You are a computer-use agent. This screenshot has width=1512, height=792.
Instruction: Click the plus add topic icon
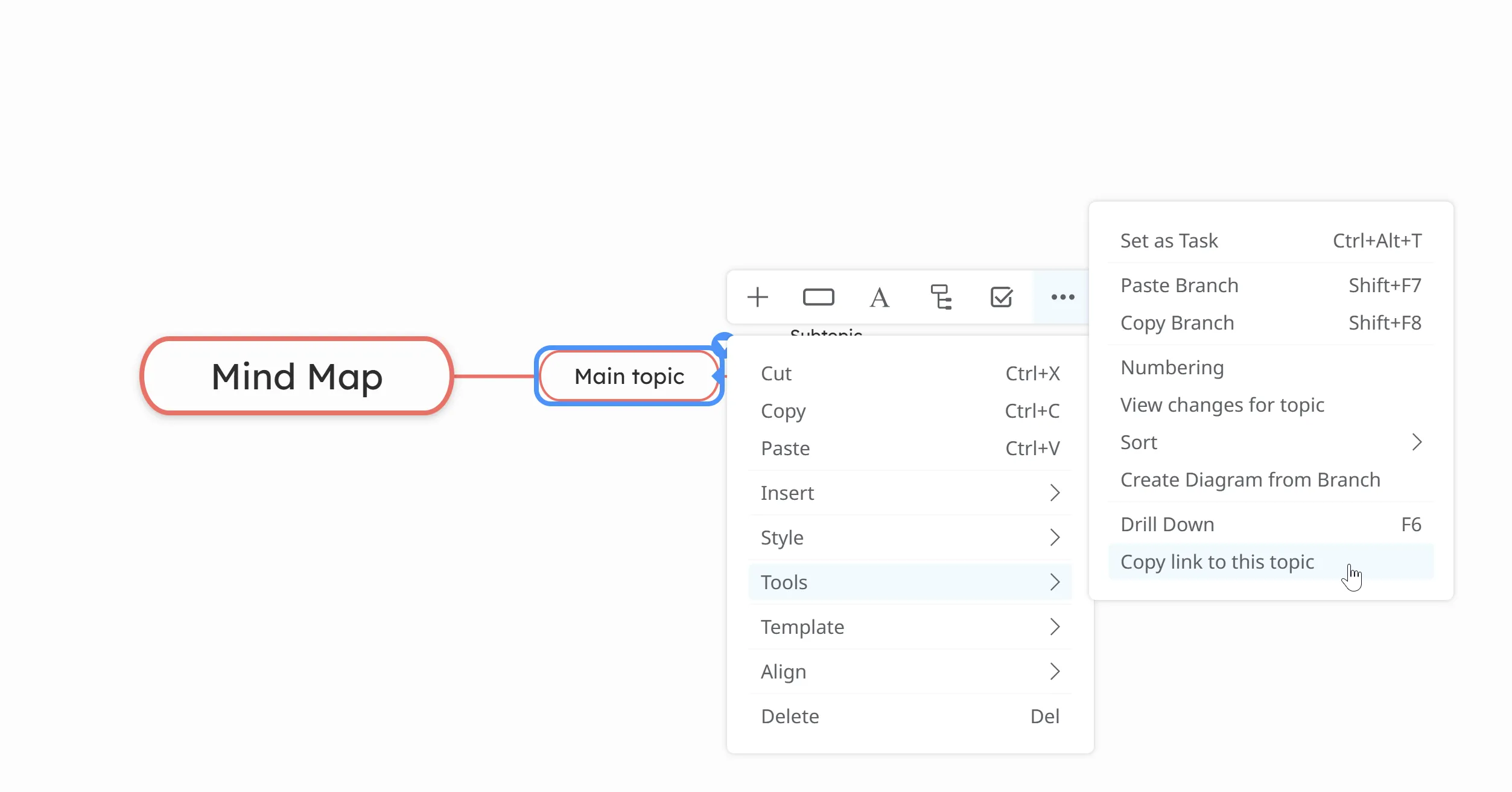pos(757,297)
